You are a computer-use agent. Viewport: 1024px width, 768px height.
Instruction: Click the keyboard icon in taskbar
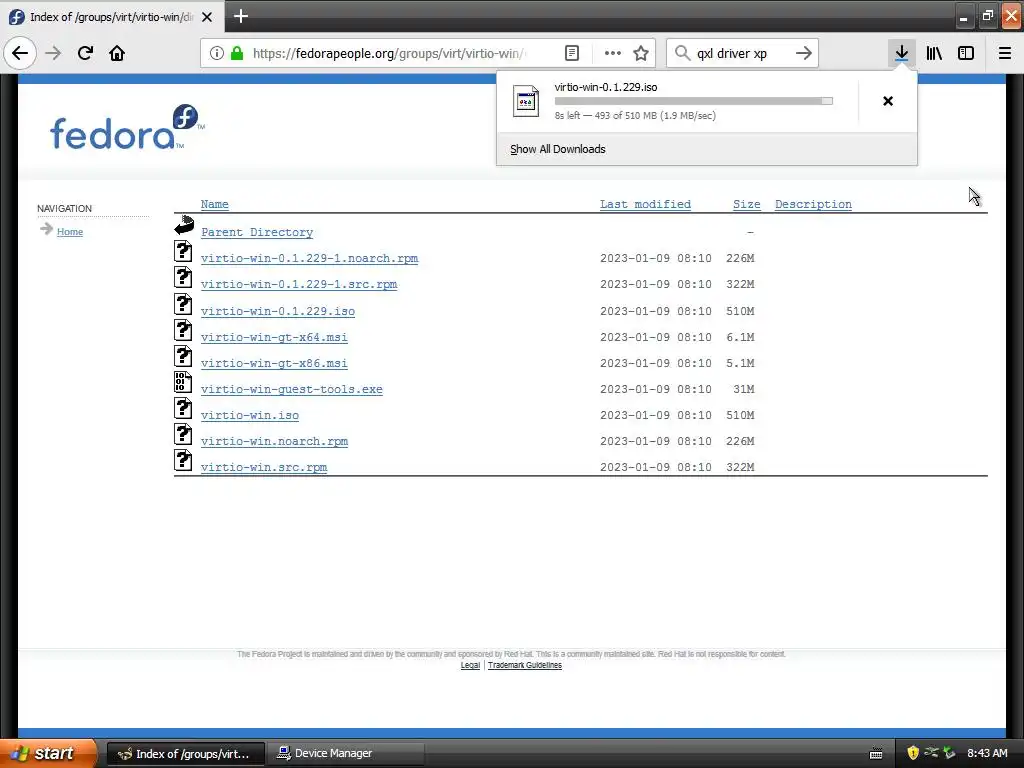point(876,754)
